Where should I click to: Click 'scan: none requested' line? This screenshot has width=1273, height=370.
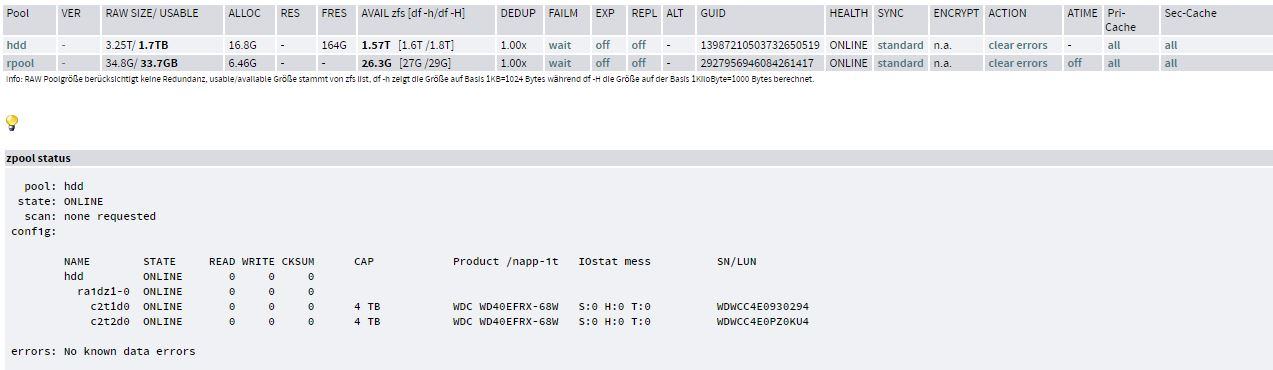[x=90, y=216]
